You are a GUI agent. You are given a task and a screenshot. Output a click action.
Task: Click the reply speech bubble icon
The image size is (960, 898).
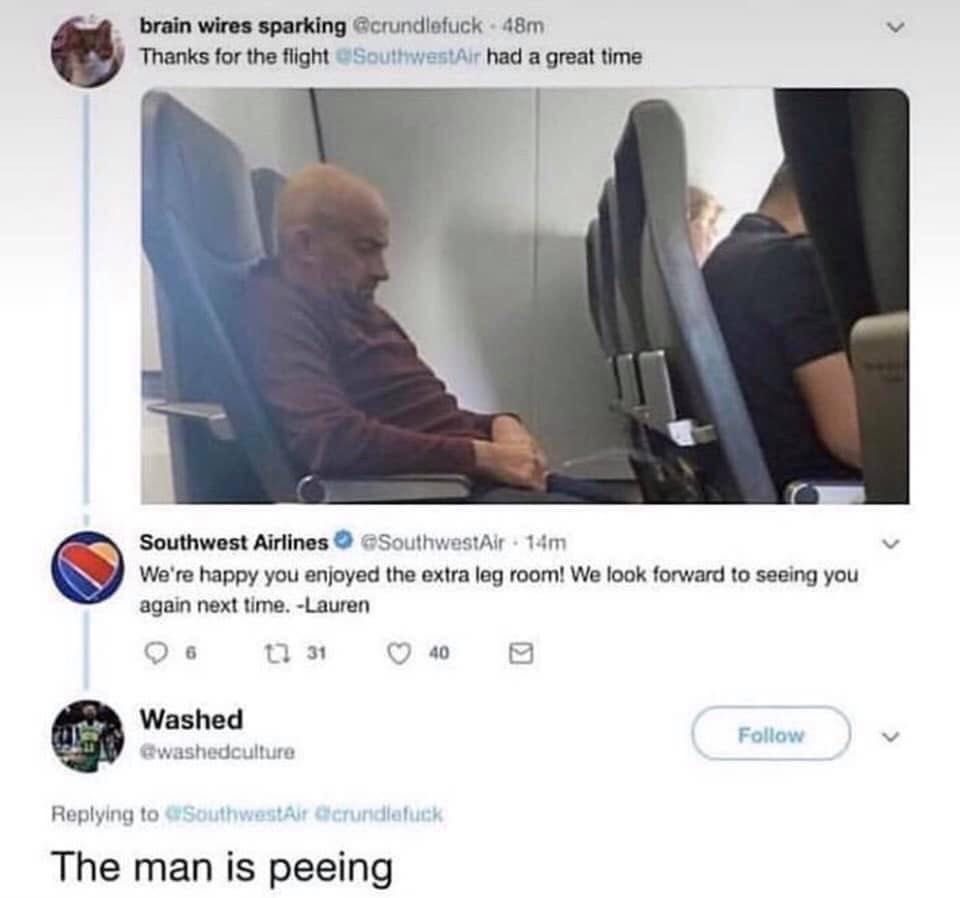[x=156, y=653]
